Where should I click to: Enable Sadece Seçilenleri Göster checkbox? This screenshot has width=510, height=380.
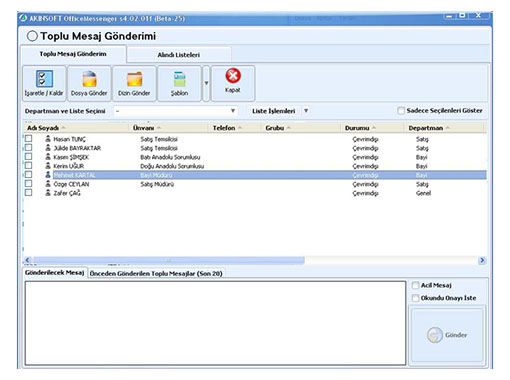pyautogui.click(x=401, y=111)
